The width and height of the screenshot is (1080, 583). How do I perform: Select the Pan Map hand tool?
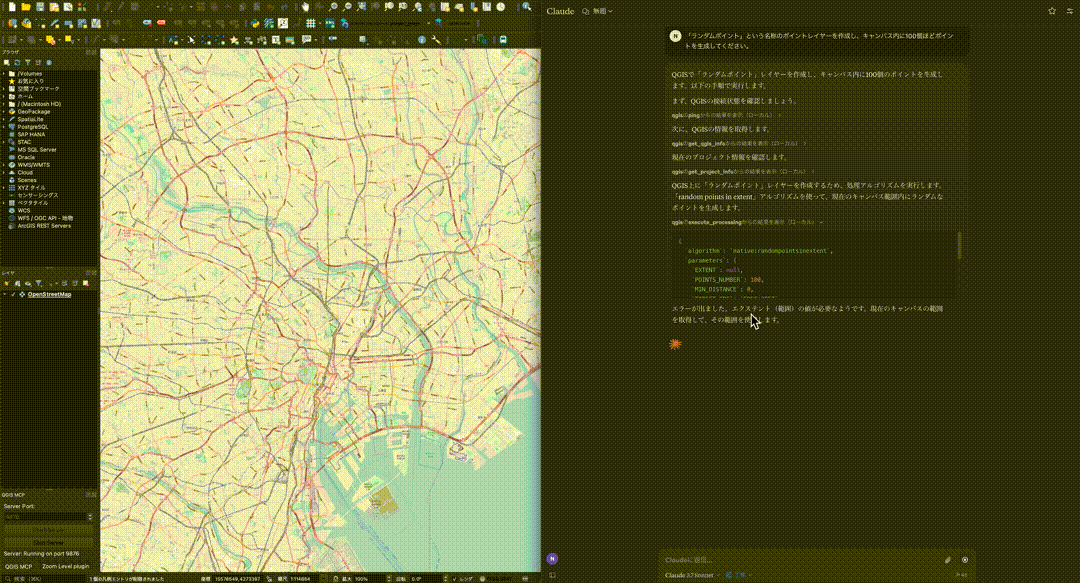pos(307,7)
